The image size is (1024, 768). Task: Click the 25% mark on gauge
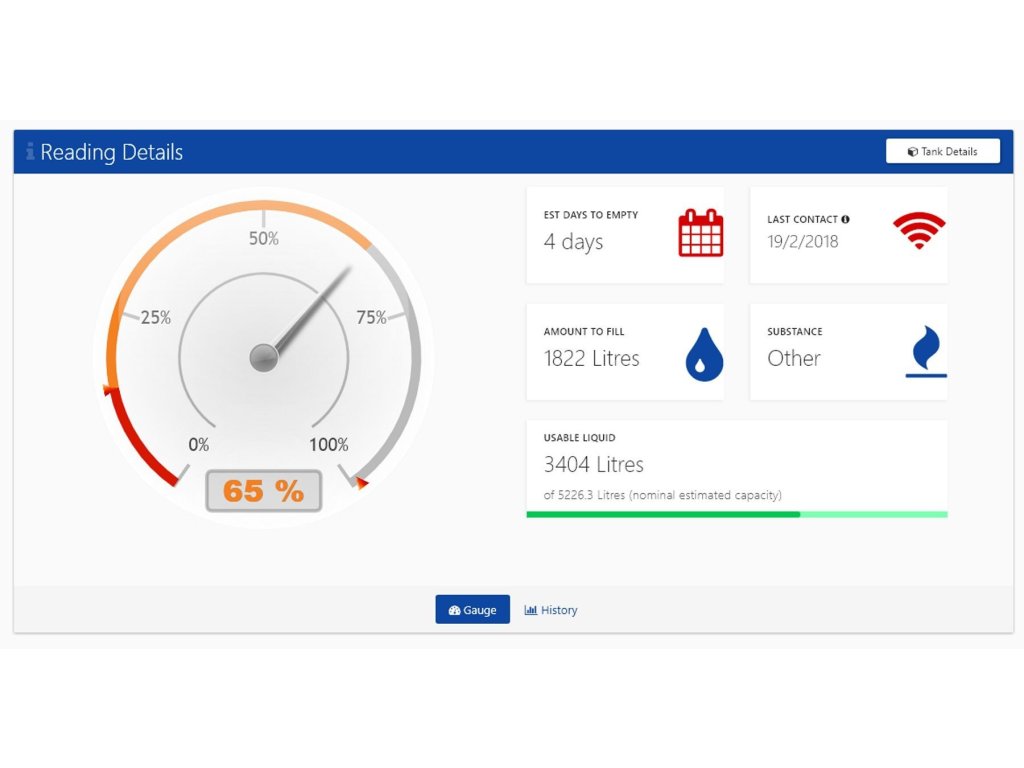(155, 317)
